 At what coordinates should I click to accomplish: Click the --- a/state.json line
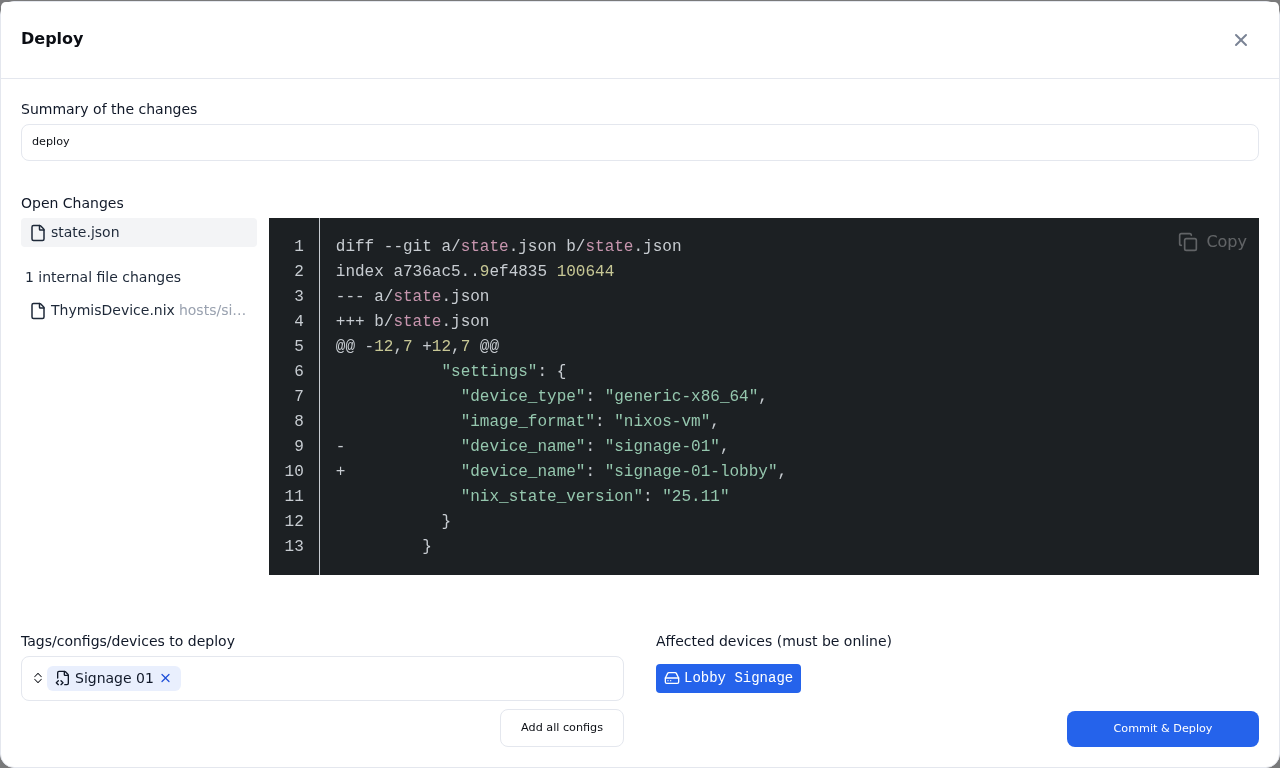(x=412, y=297)
